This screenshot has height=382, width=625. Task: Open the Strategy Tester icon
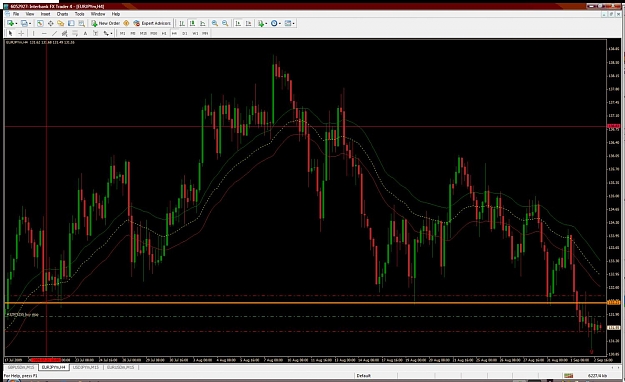(81, 23)
